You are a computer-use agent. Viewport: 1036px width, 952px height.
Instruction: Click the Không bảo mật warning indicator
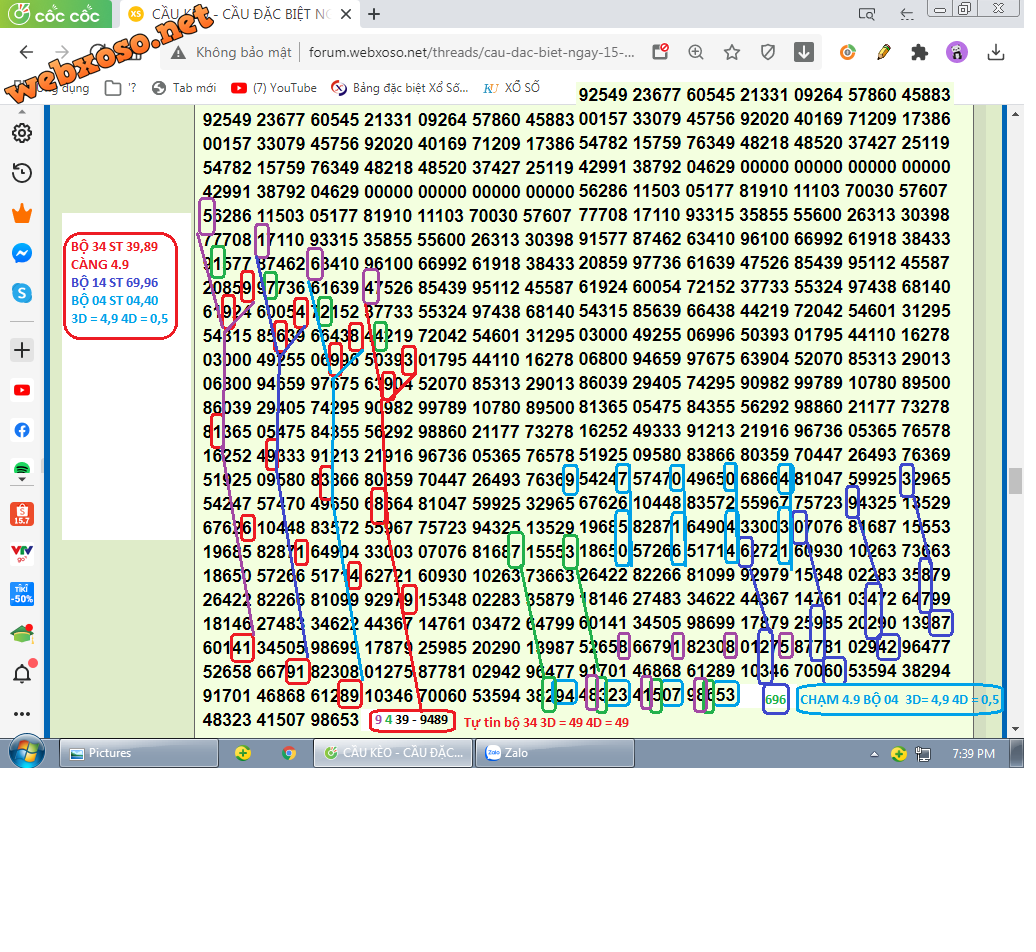[x=233, y=54]
